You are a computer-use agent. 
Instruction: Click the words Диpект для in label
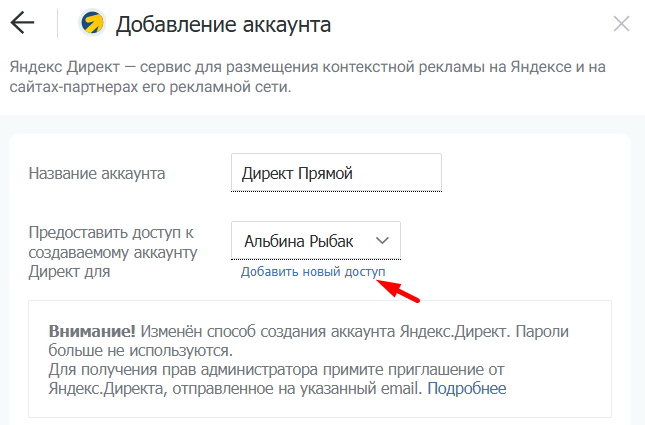pyautogui.click(x=69, y=270)
